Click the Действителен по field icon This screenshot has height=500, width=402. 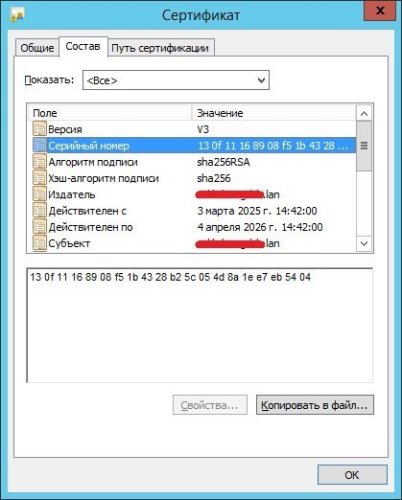pyautogui.click(x=39, y=227)
